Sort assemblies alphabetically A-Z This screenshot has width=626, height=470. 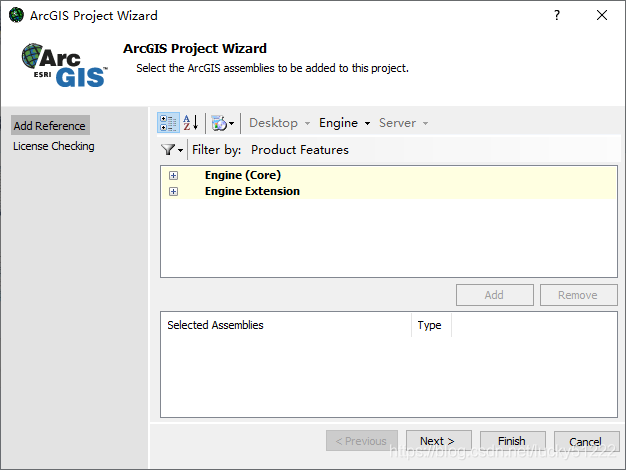point(191,123)
